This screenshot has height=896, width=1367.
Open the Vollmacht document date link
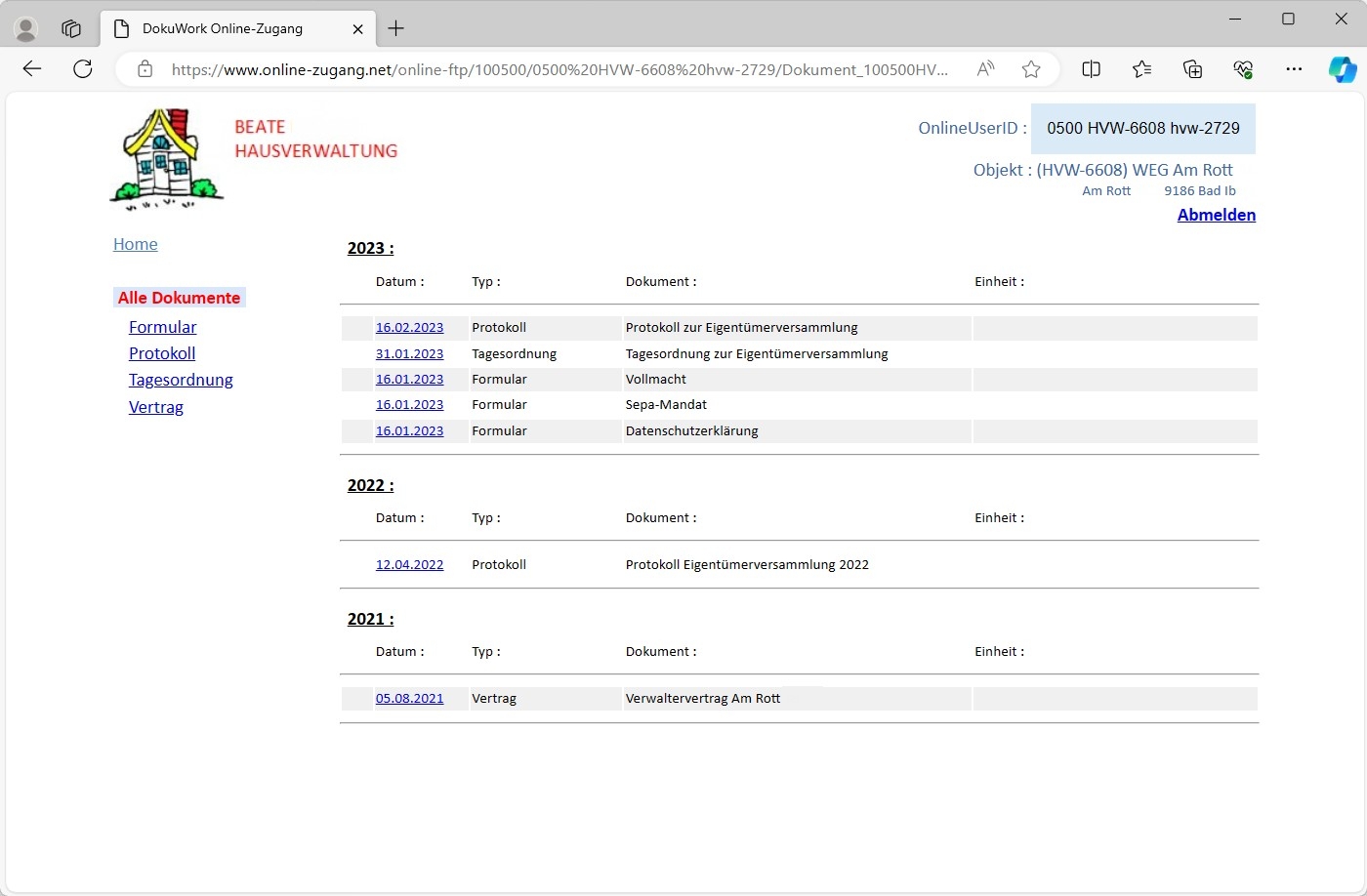[409, 379]
